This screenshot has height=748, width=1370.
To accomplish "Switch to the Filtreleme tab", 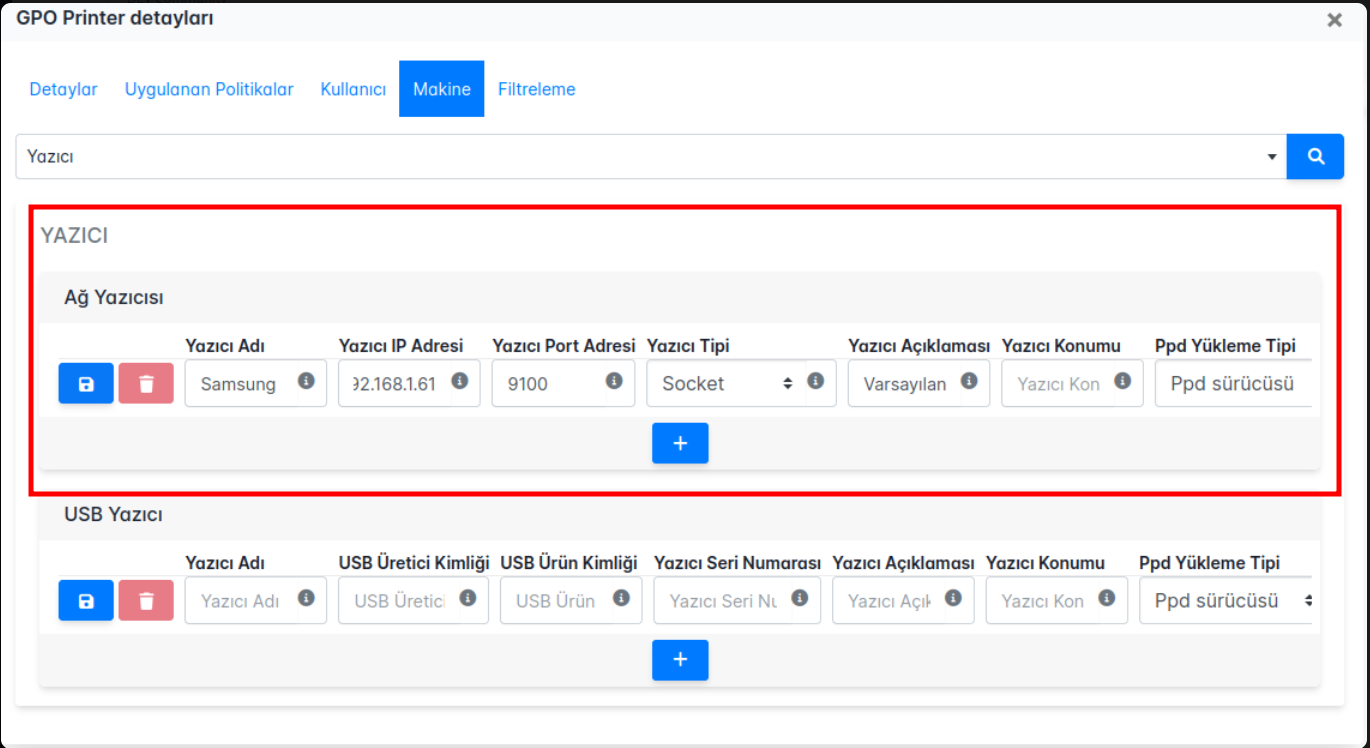I will pos(537,89).
